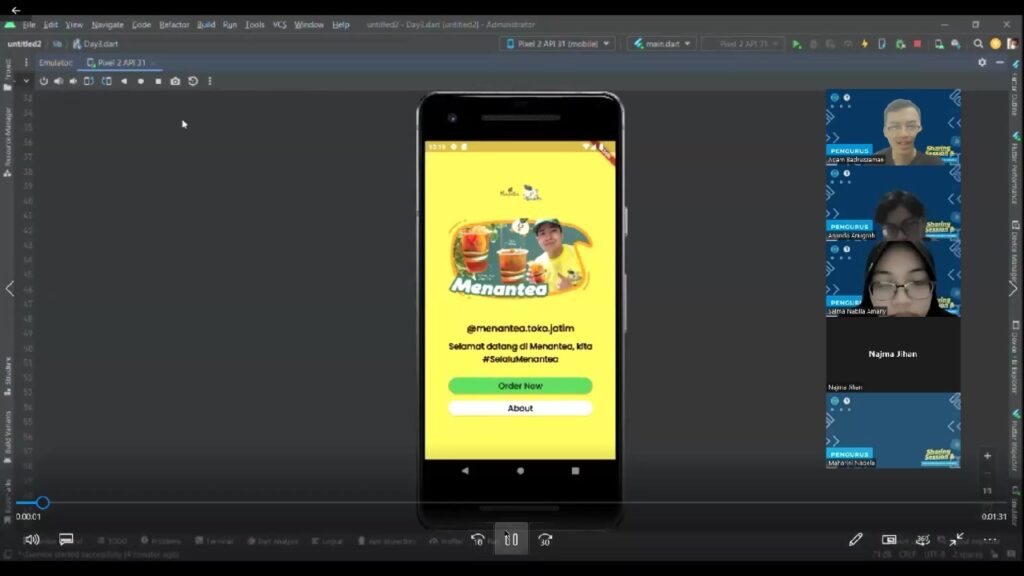Tap the About button in app
This screenshot has height=576, width=1024.
(520, 408)
